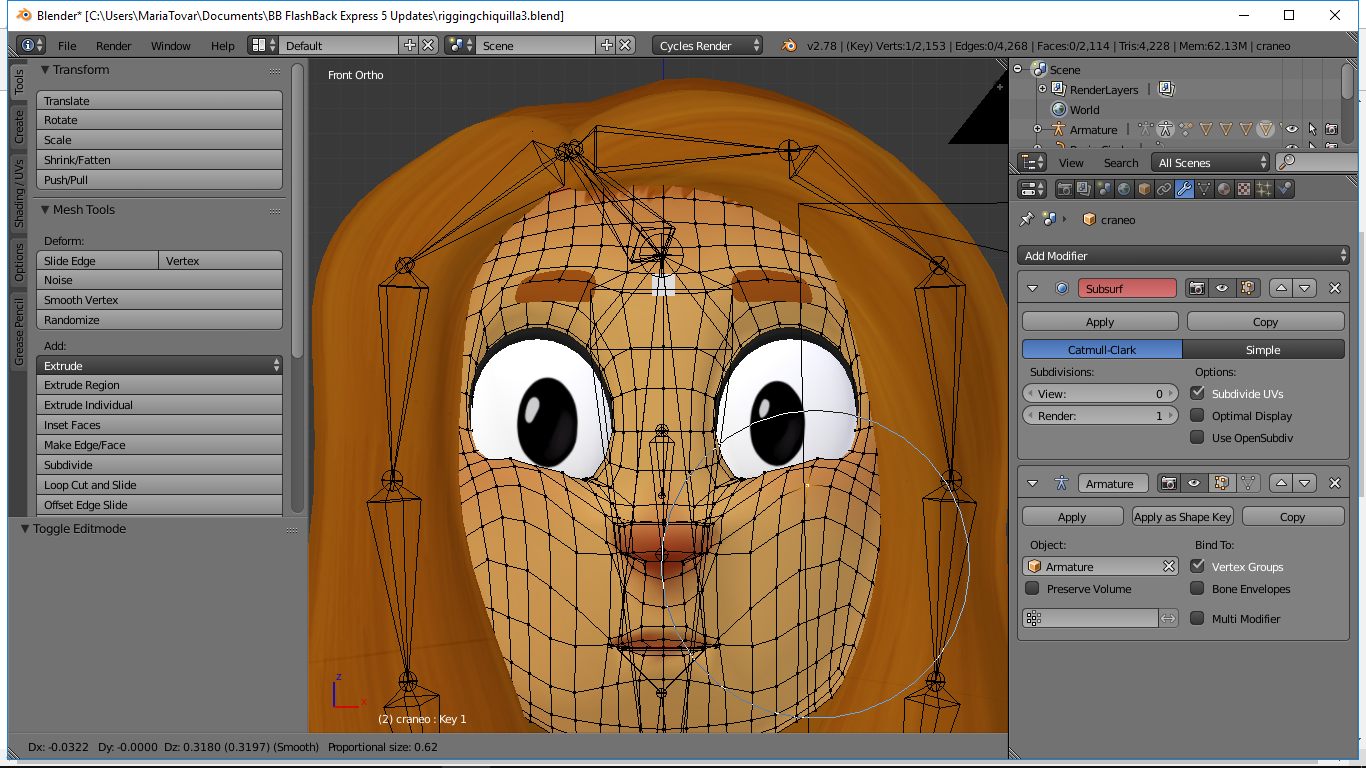1366x768 pixels.
Task: Click the RenderLayers data icon in outliner
Action: tap(1166, 89)
